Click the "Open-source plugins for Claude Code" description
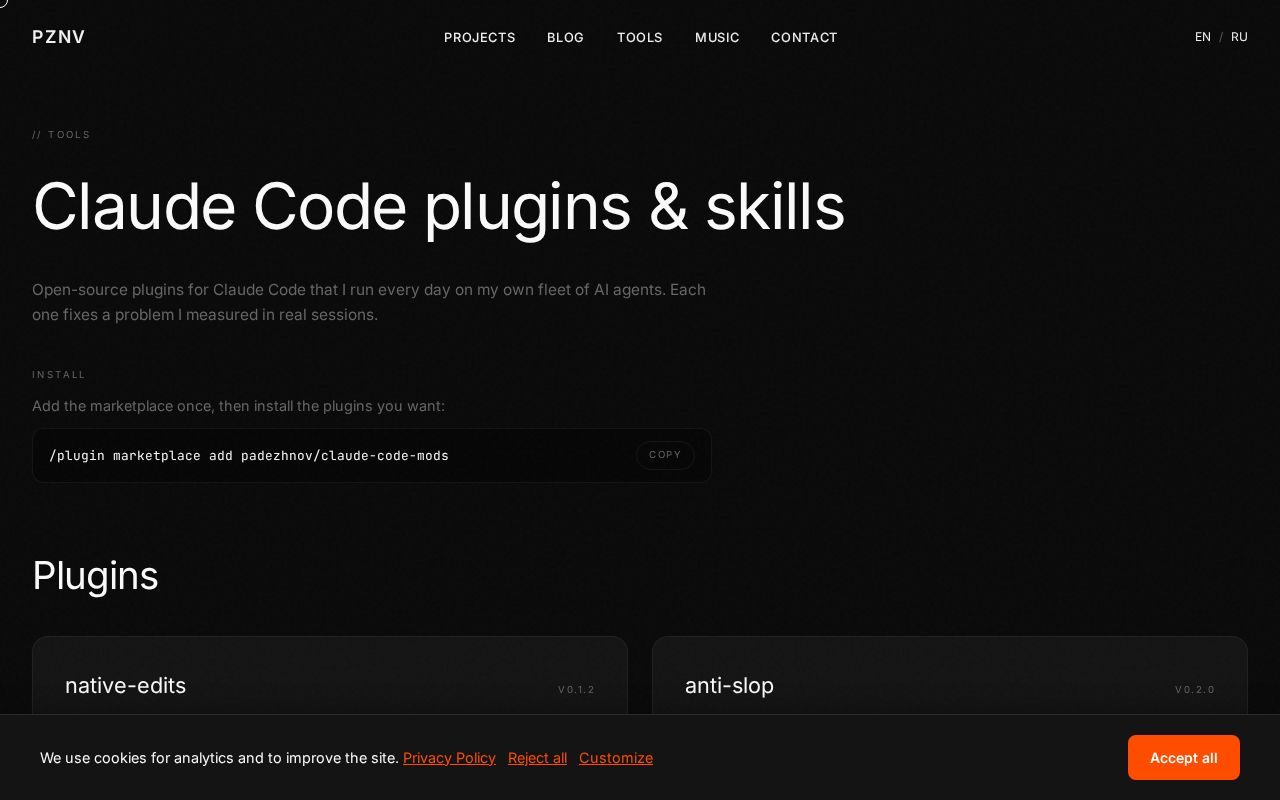This screenshot has height=800, width=1280. click(x=369, y=302)
